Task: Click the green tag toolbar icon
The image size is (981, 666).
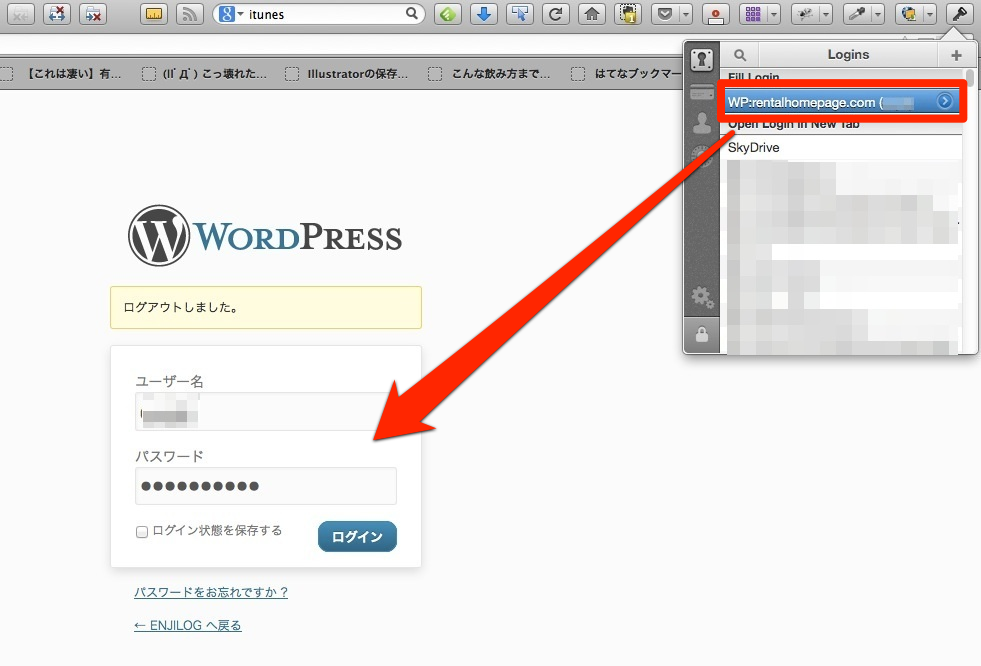Action: tap(447, 14)
